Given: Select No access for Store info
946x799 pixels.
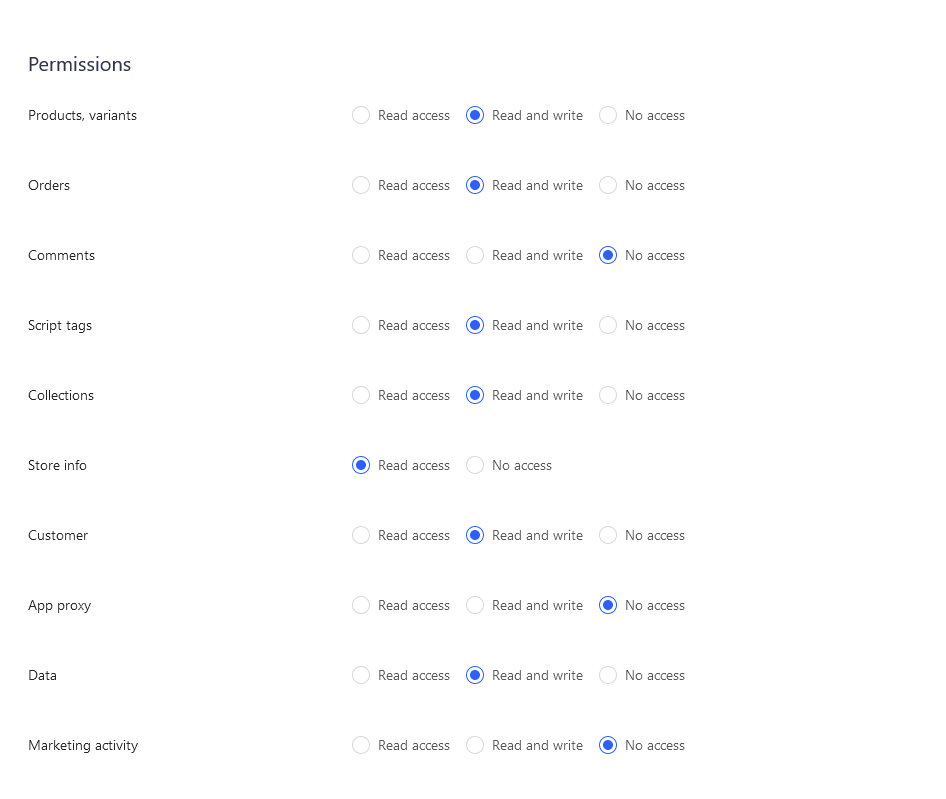Looking at the screenshot, I should pos(475,465).
